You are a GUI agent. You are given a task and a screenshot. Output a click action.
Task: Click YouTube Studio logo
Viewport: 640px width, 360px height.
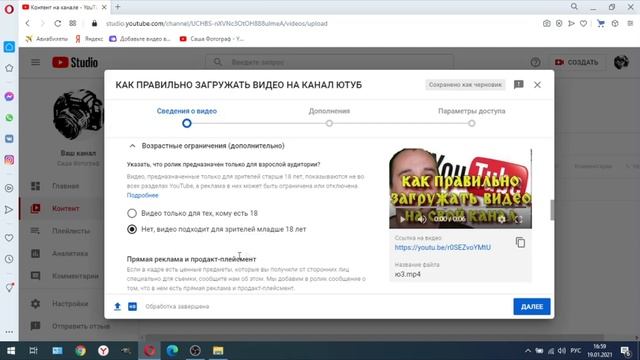click(x=75, y=62)
